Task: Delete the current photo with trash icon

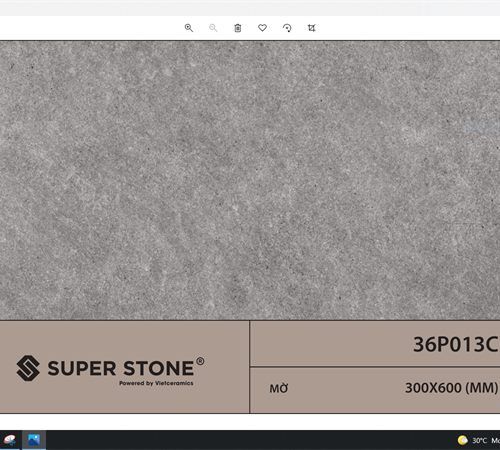Action: [x=238, y=28]
